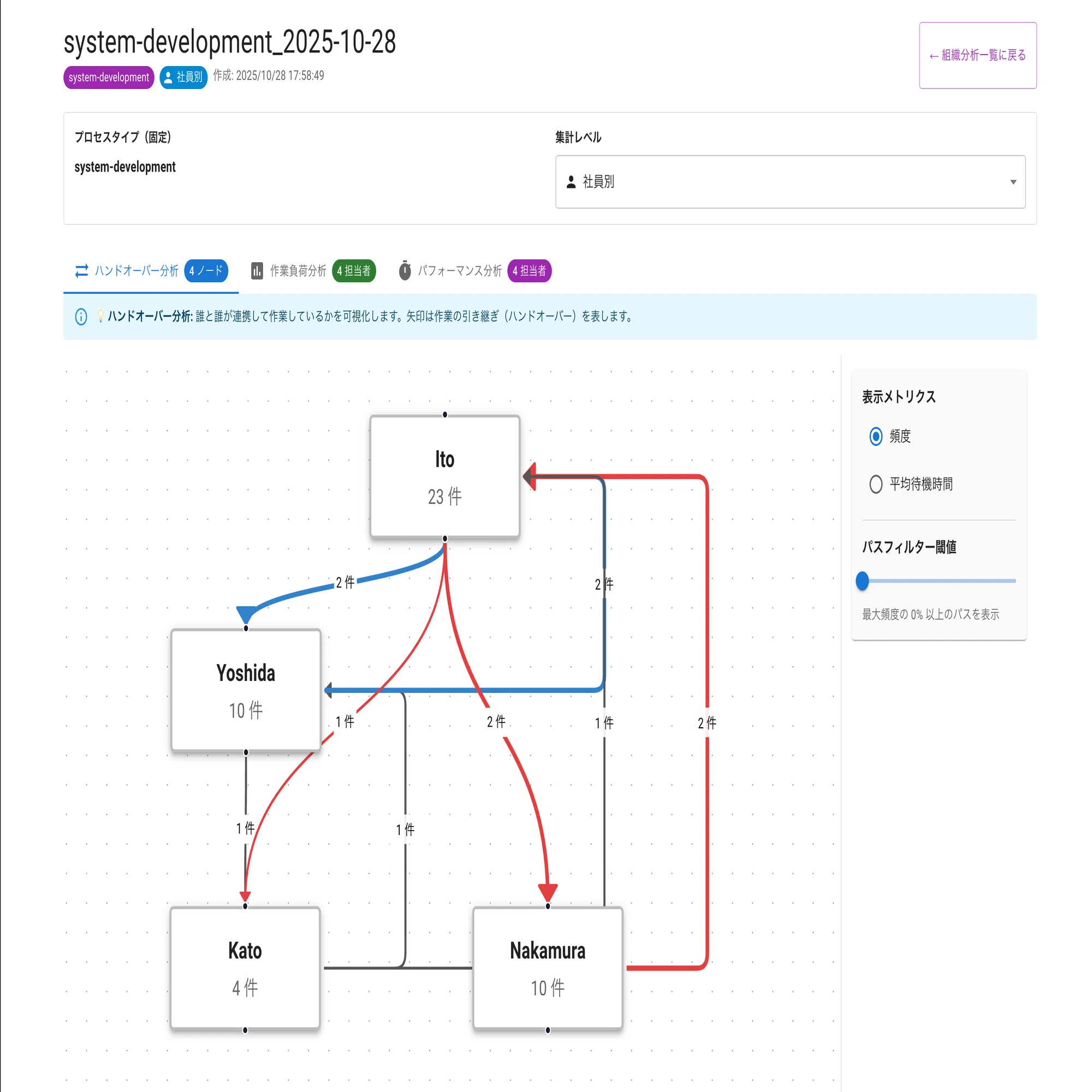Switch to 作業負荷分析 tab
This screenshot has height=1092, width=1092.
[x=313, y=271]
